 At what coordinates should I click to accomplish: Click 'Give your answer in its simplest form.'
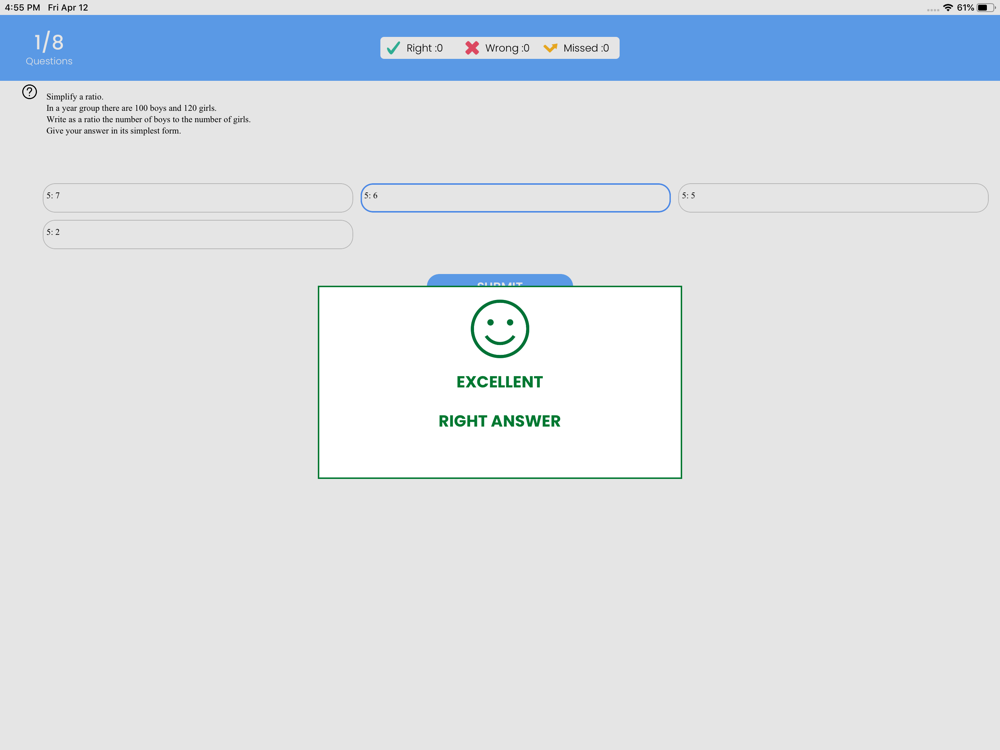pyautogui.click(x=114, y=131)
